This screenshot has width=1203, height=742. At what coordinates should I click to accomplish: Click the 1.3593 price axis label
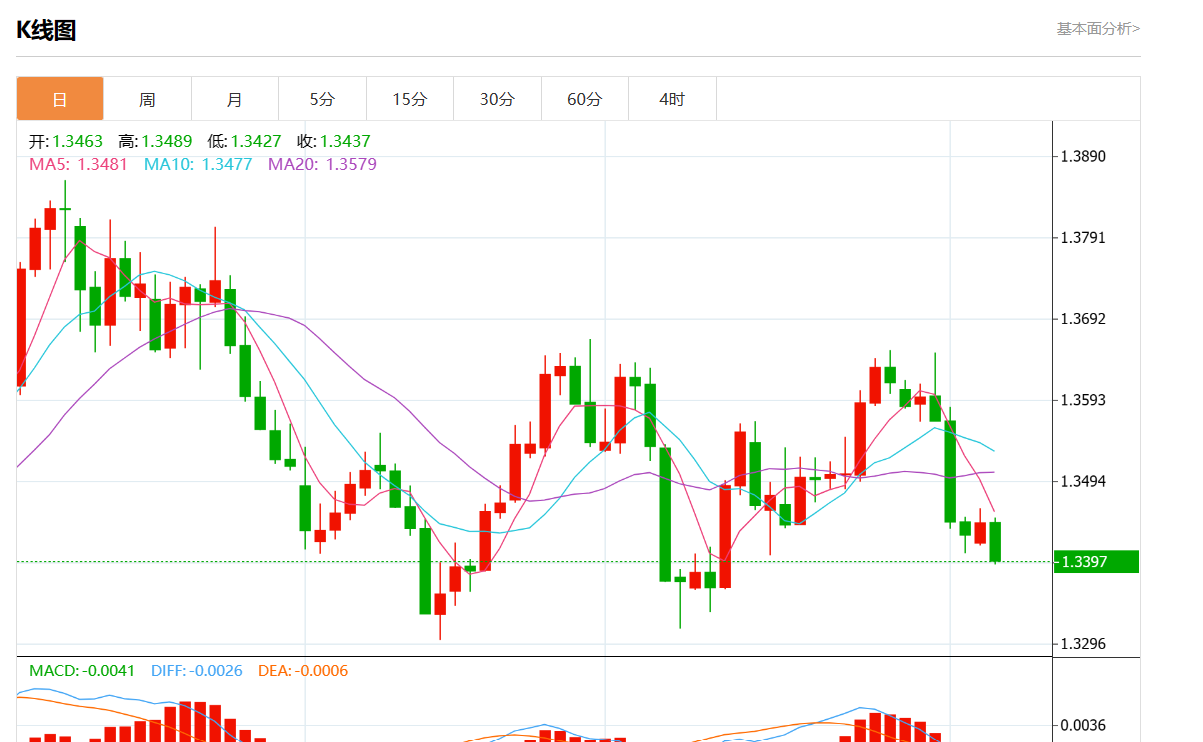1083,400
